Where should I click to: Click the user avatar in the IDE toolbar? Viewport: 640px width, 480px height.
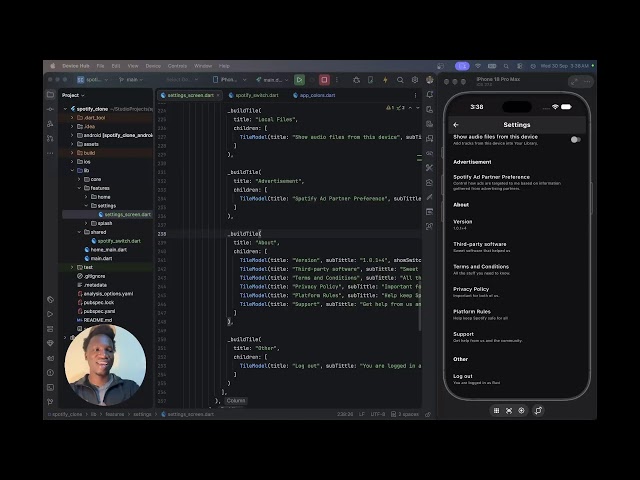click(x=429, y=80)
